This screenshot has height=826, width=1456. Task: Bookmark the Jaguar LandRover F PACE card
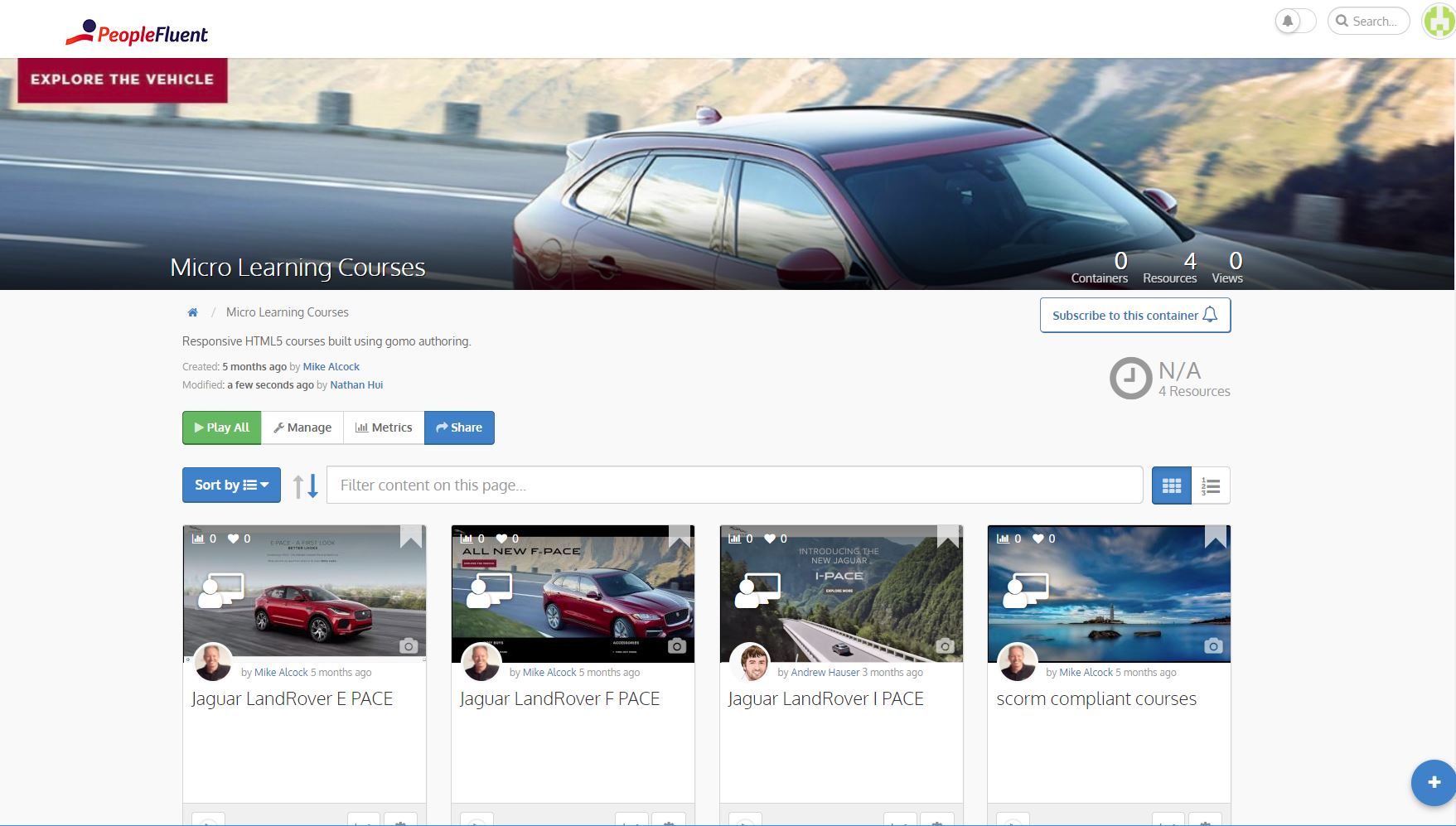pyautogui.click(x=680, y=536)
